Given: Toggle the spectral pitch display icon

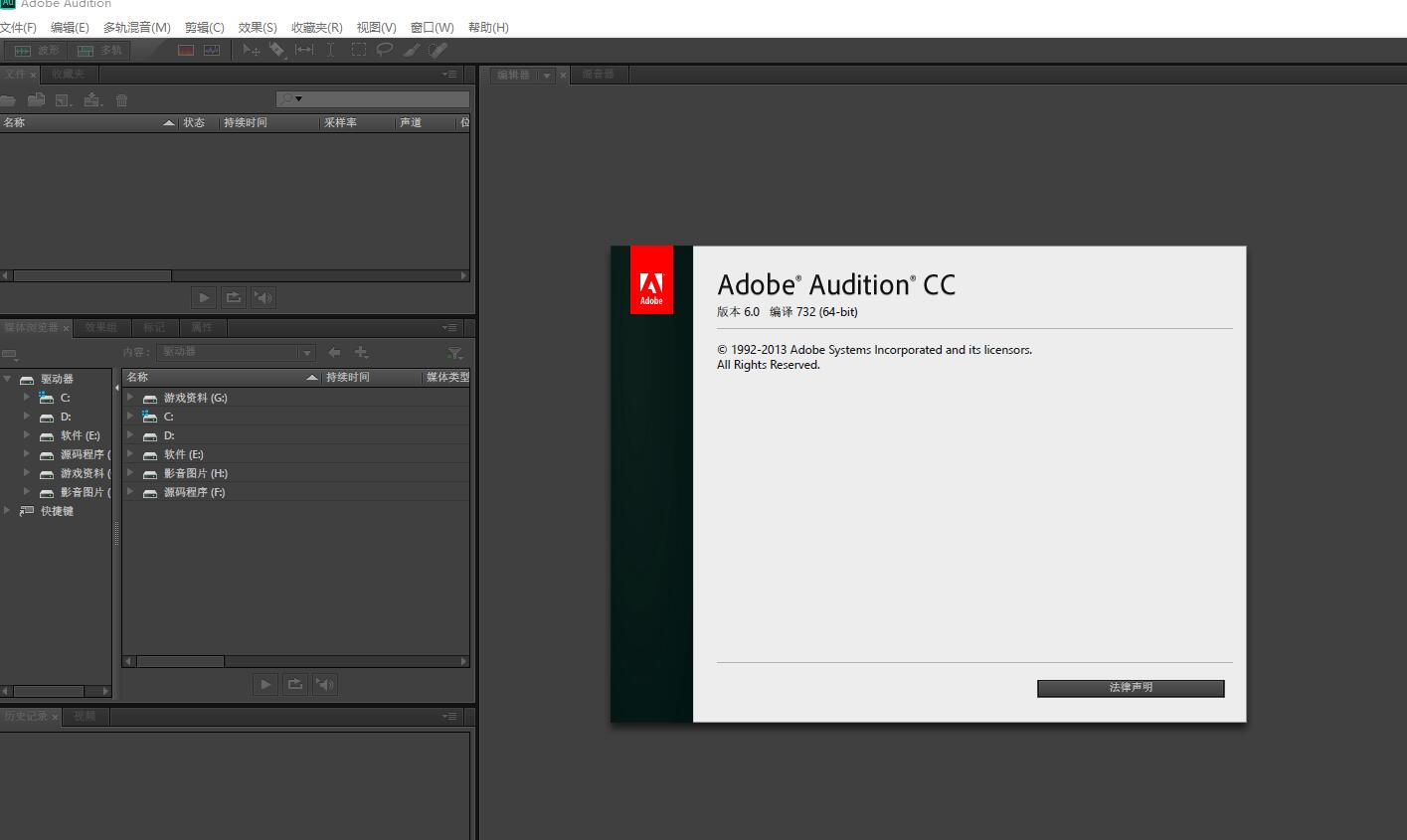Looking at the screenshot, I should 212,50.
